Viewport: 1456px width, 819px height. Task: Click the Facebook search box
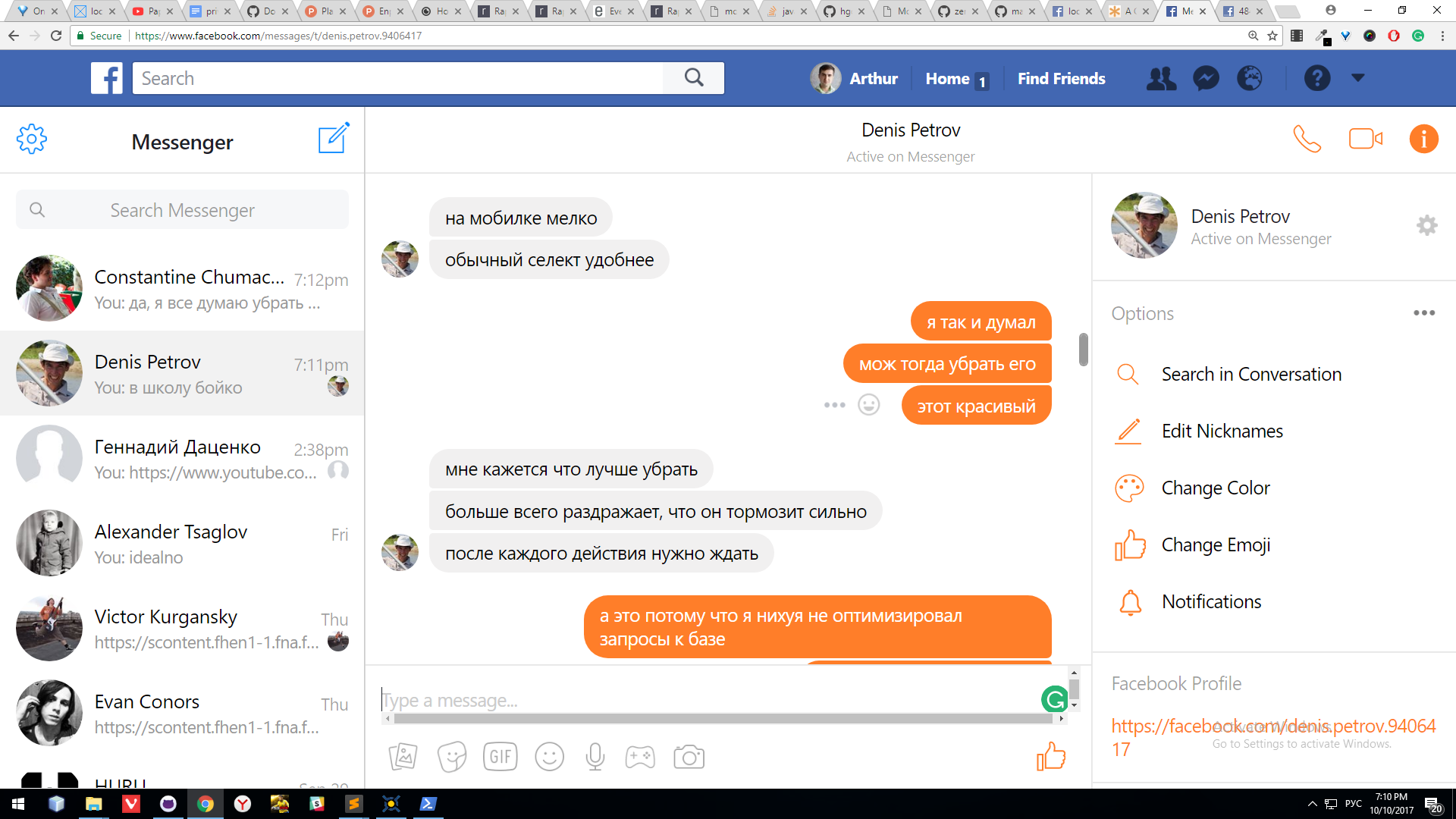coord(398,78)
